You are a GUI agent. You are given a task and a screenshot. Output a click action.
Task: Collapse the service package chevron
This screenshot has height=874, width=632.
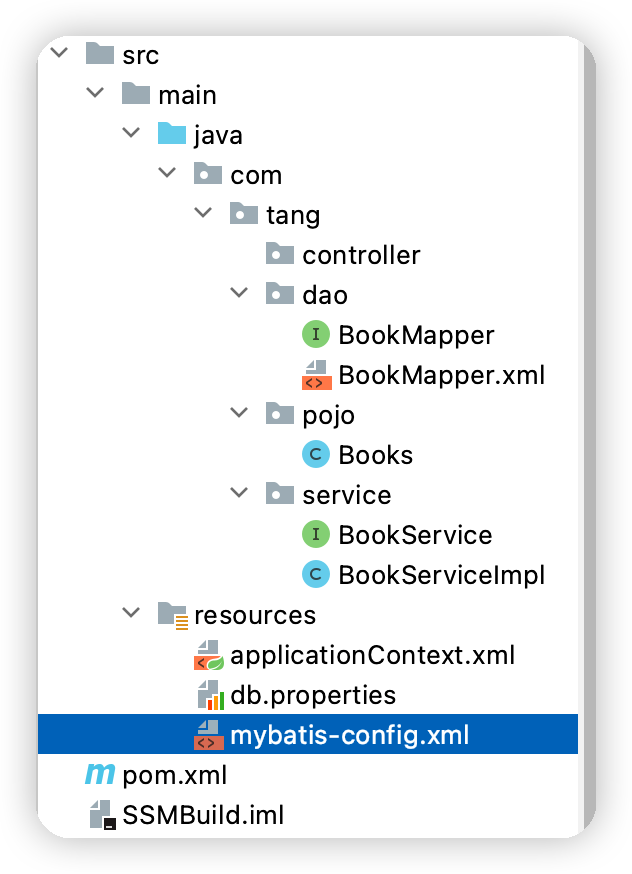[x=239, y=493]
